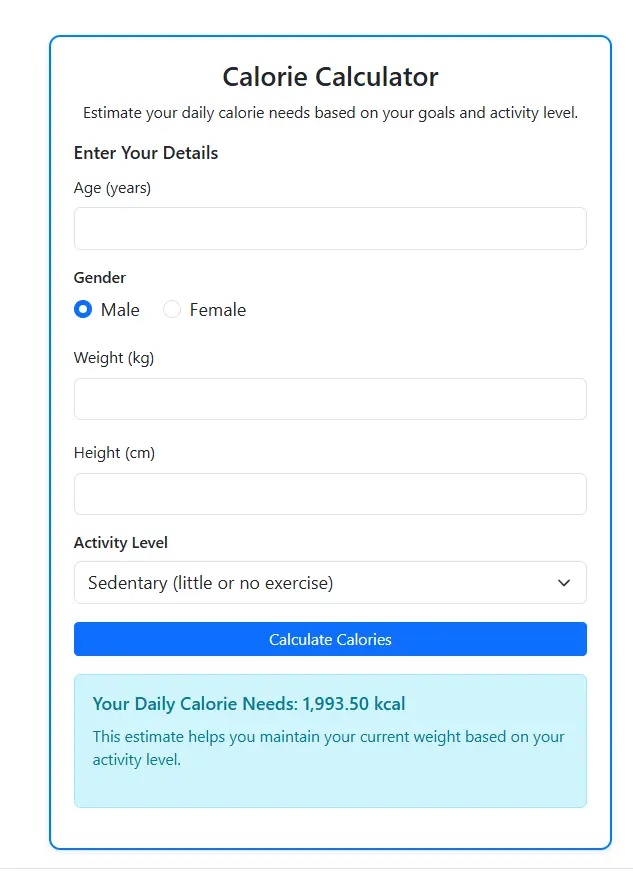Viewport: 633px width, 871px height.
Task: Expand the Sedentary activity selector
Action: (x=330, y=582)
